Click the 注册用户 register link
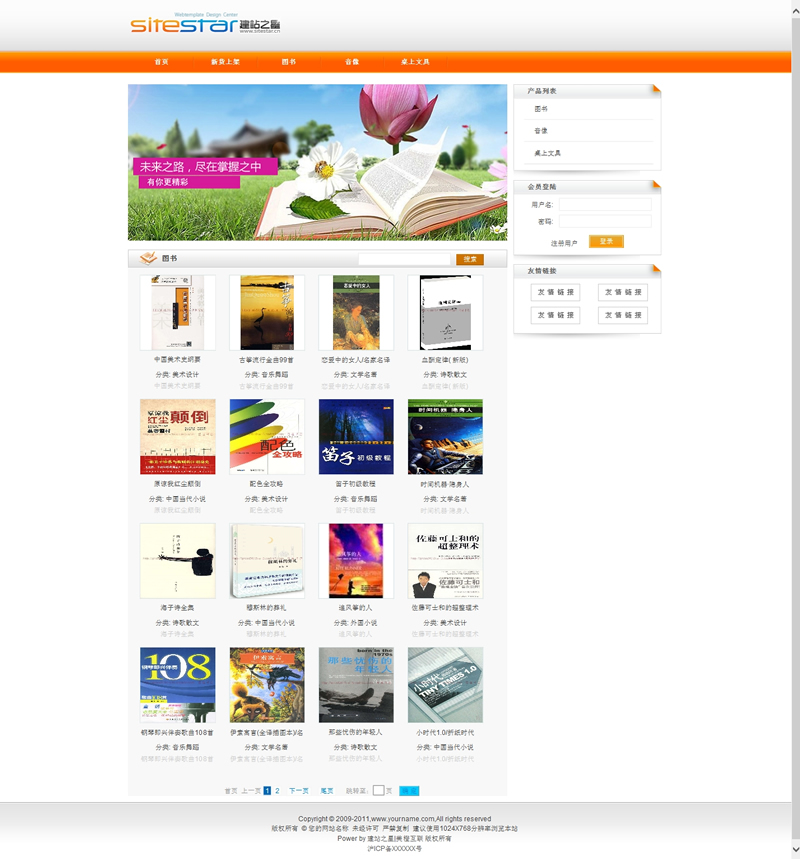Screen dimensions: 800x859 (x=564, y=243)
